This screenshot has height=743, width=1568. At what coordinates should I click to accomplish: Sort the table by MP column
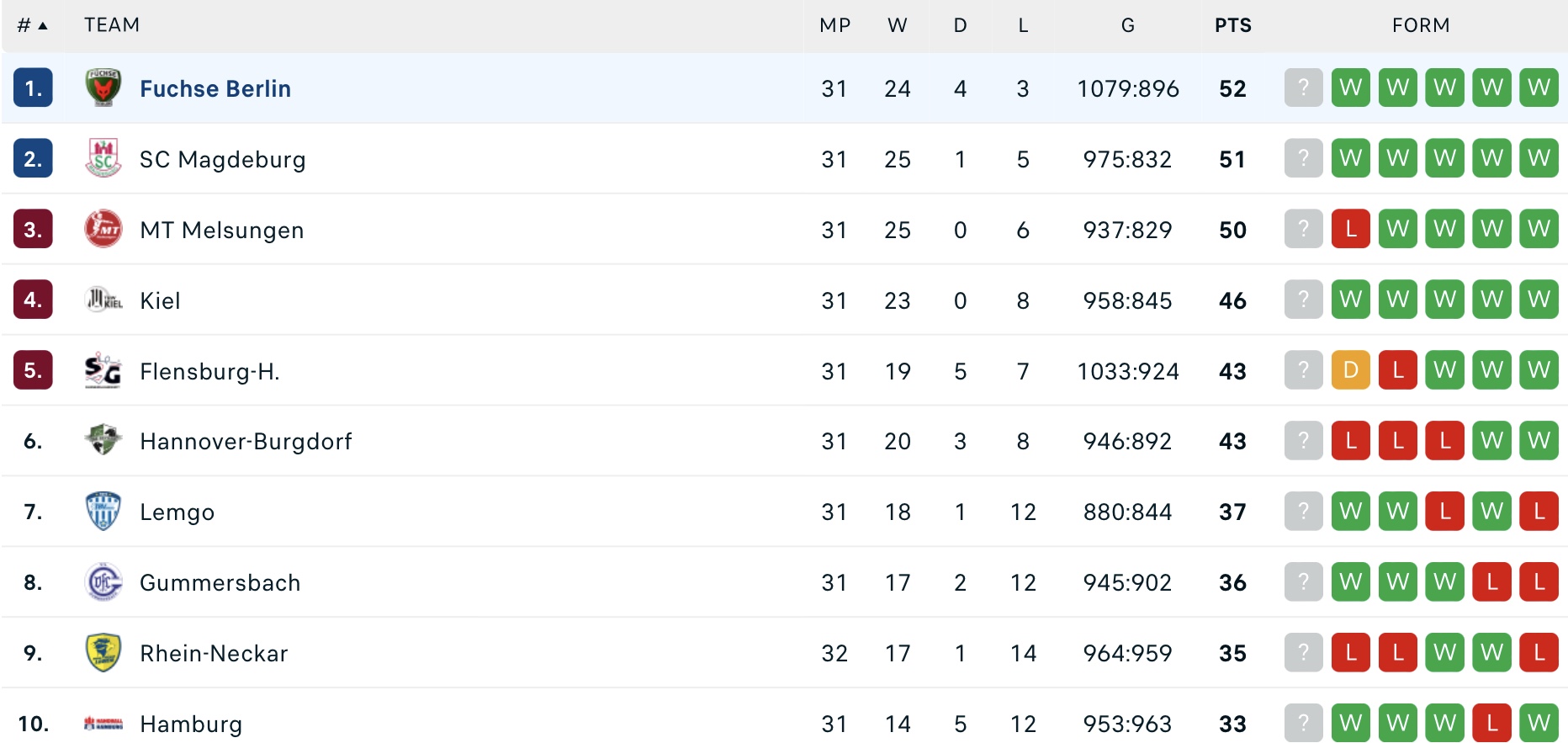(834, 25)
